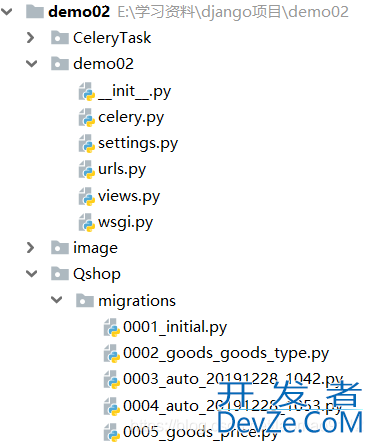Click the Python icon beside 0001_initial.py
The width and height of the screenshot is (373, 444).
point(112,328)
